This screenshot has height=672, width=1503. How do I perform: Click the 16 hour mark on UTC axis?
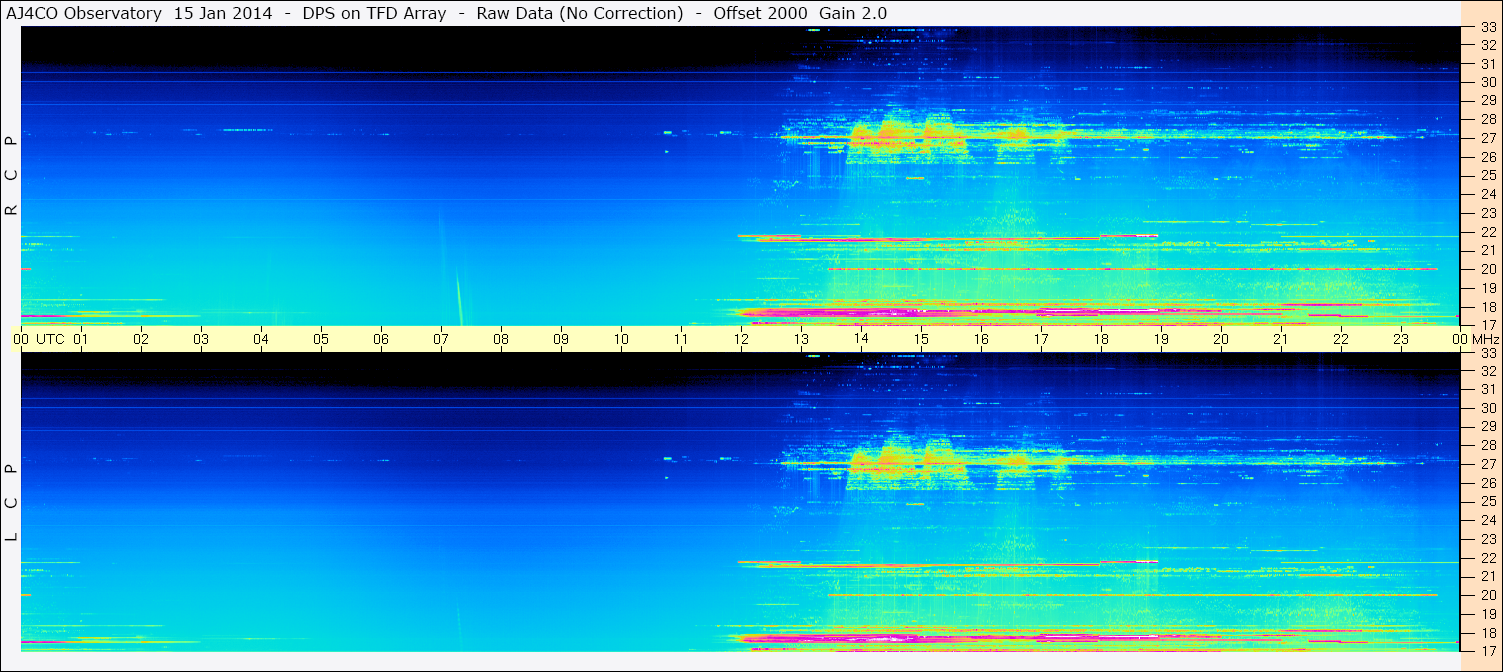tap(981, 339)
